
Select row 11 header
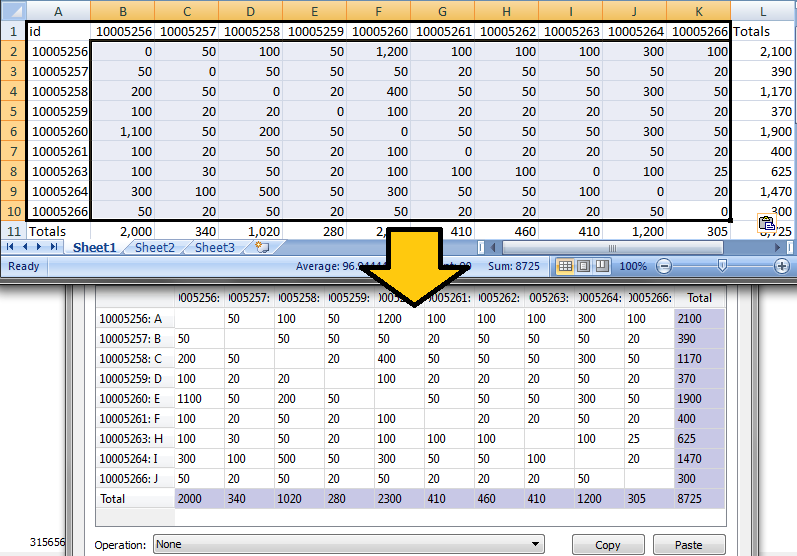[13, 231]
